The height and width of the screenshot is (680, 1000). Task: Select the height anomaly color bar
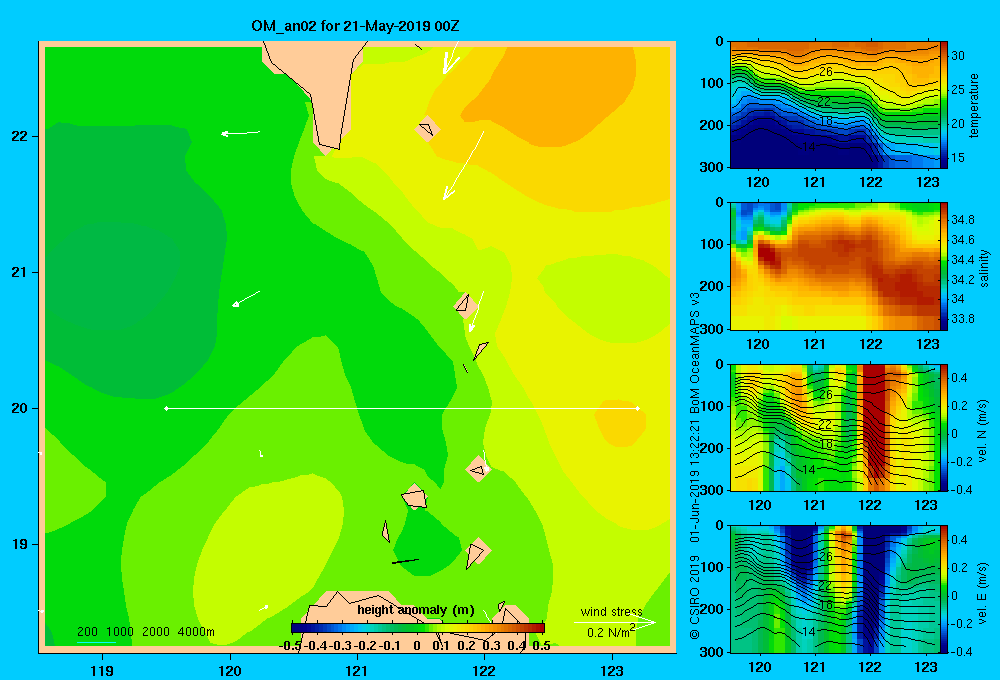click(x=418, y=628)
